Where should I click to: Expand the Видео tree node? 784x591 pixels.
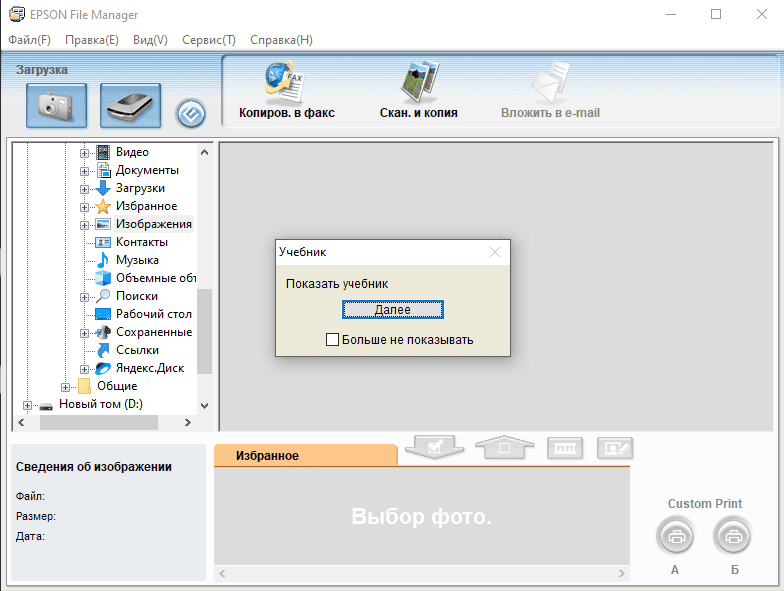tap(84, 153)
